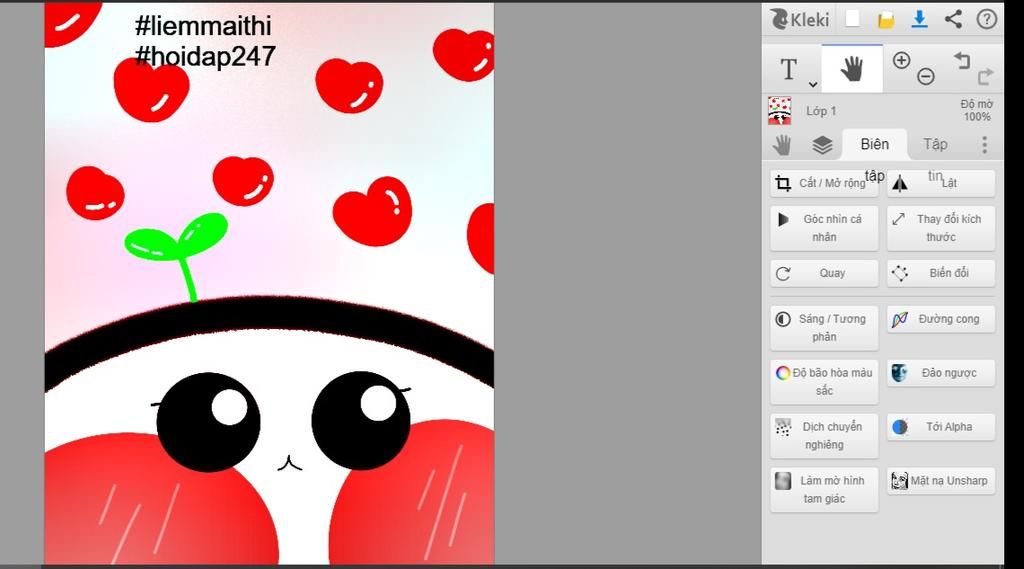Open the help question mark icon
This screenshot has height=569, width=1024.
(x=986, y=19)
